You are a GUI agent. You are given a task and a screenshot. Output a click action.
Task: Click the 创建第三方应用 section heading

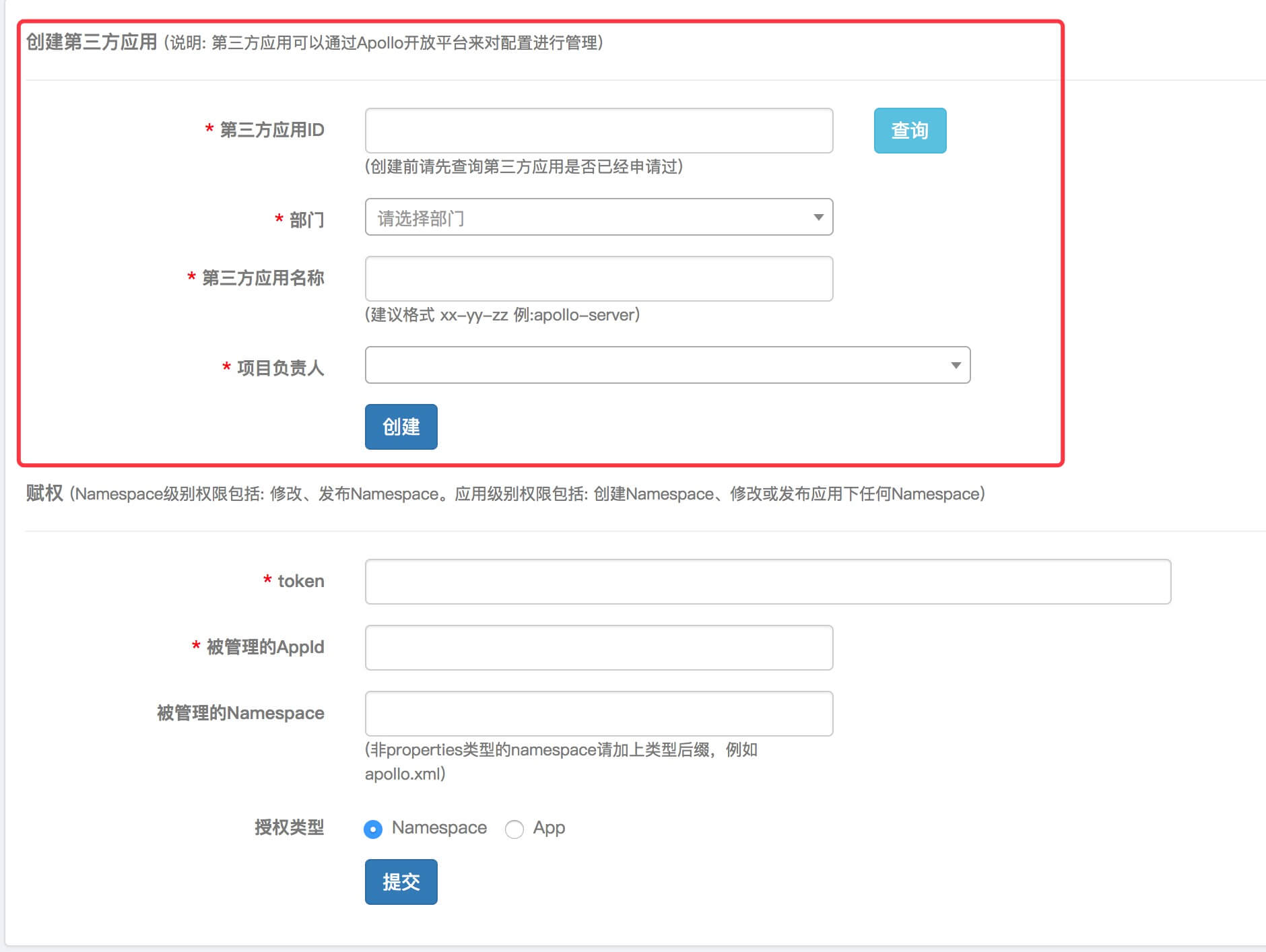[92, 42]
